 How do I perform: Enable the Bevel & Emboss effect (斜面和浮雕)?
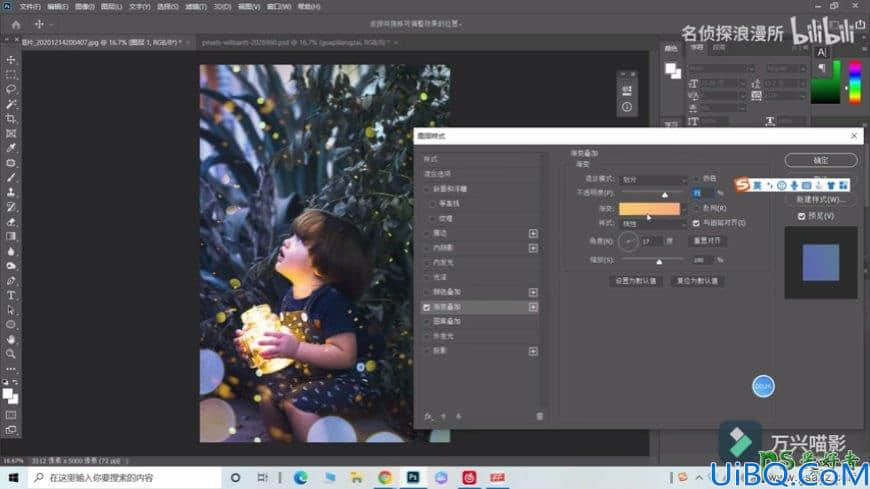pyautogui.click(x=427, y=189)
